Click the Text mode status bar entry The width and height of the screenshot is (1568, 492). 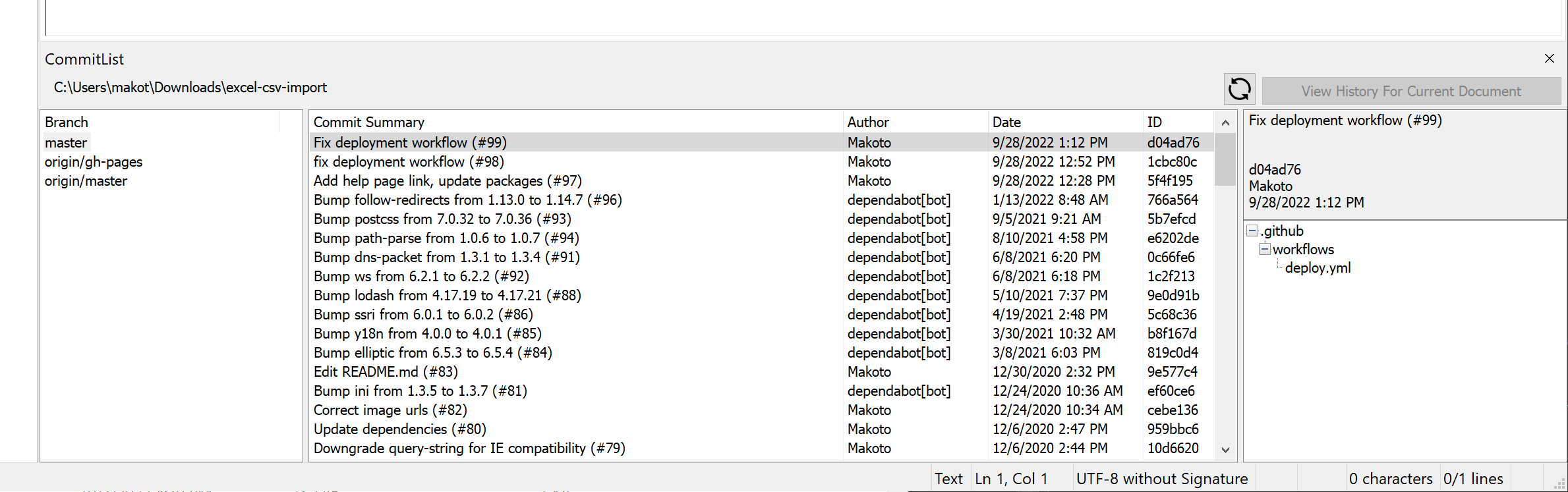(948, 479)
